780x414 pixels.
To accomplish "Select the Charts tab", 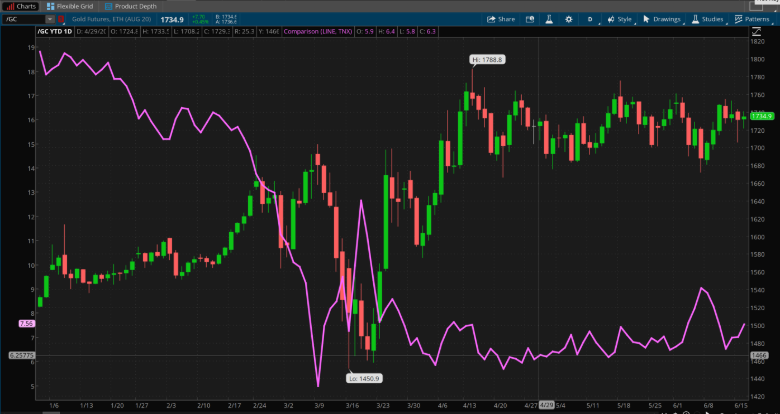I will (x=21, y=6).
